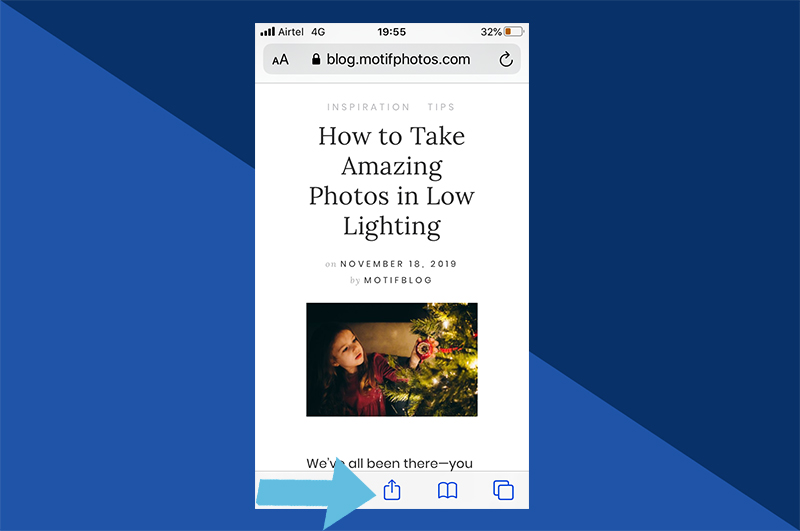Open the tabs overview icon
Image resolution: width=800 pixels, height=531 pixels.
[x=503, y=490]
